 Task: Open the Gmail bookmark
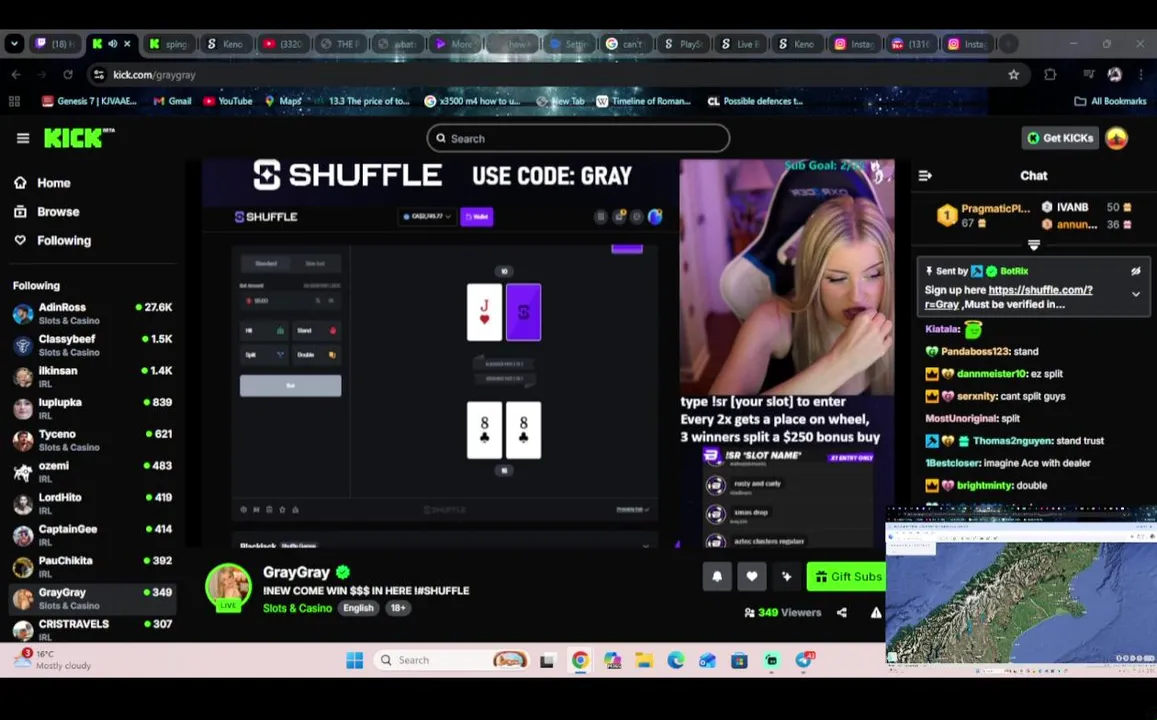[172, 101]
